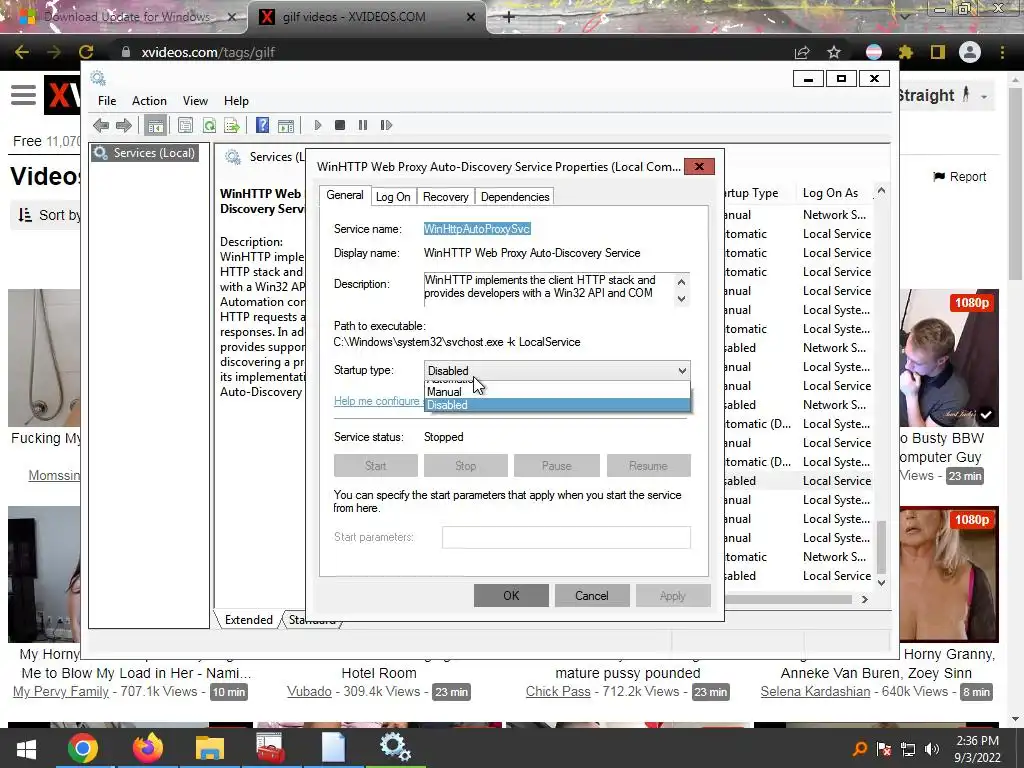This screenshot has height=768, width=1024.
Task: Open Google Chrome from the taskbar
Action: [82, 748]
